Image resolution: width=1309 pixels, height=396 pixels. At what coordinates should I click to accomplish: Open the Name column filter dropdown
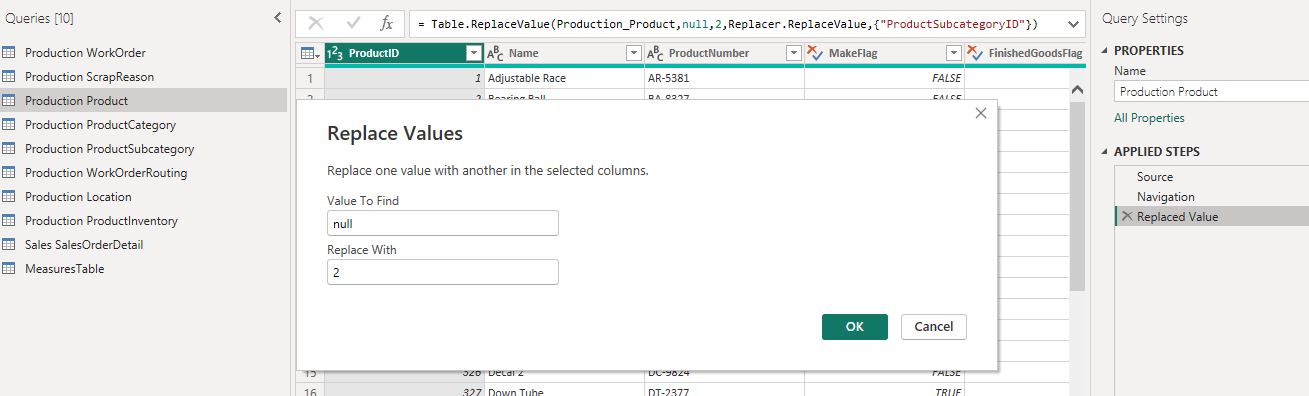click(x=633, y=53)
